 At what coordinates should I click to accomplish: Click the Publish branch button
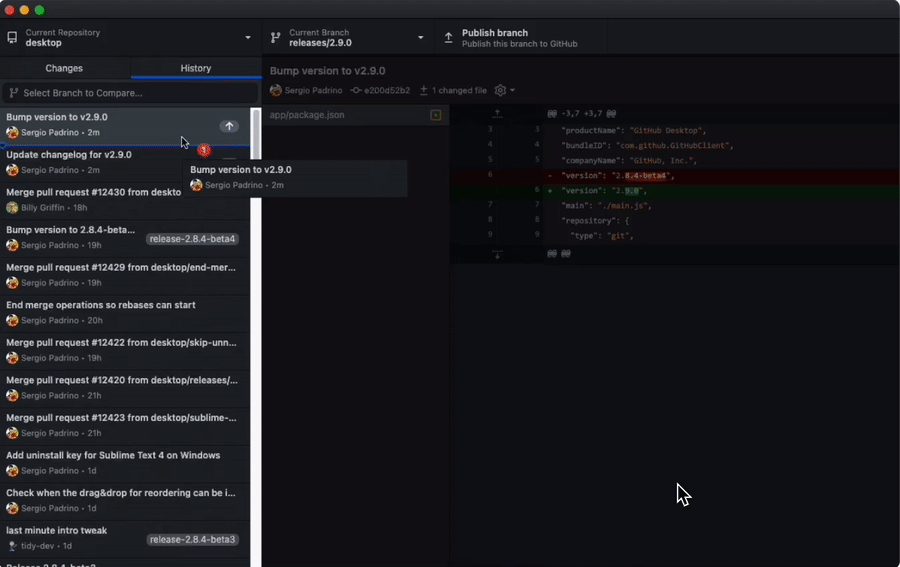tap(521, 38)
